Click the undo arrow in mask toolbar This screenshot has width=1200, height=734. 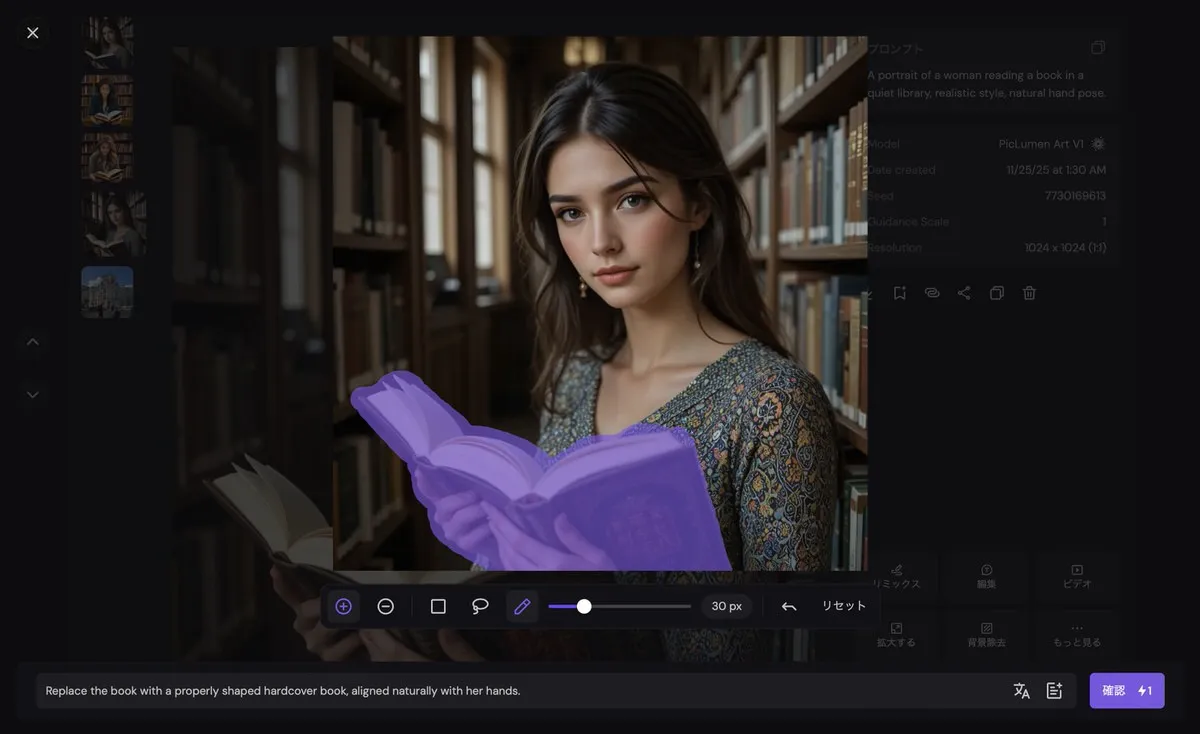(789, 606)
